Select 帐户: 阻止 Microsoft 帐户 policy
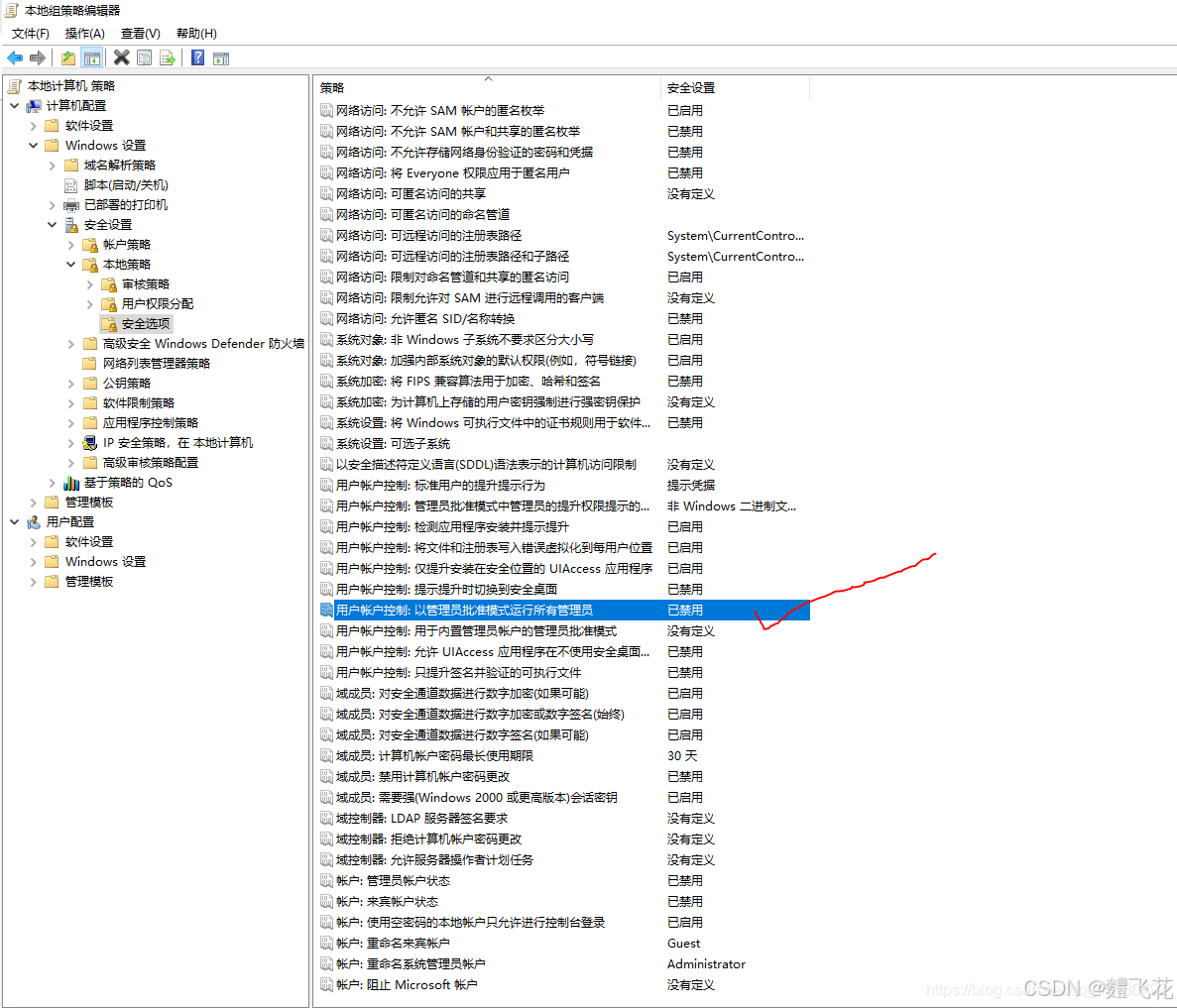 (x=407, y=985)
